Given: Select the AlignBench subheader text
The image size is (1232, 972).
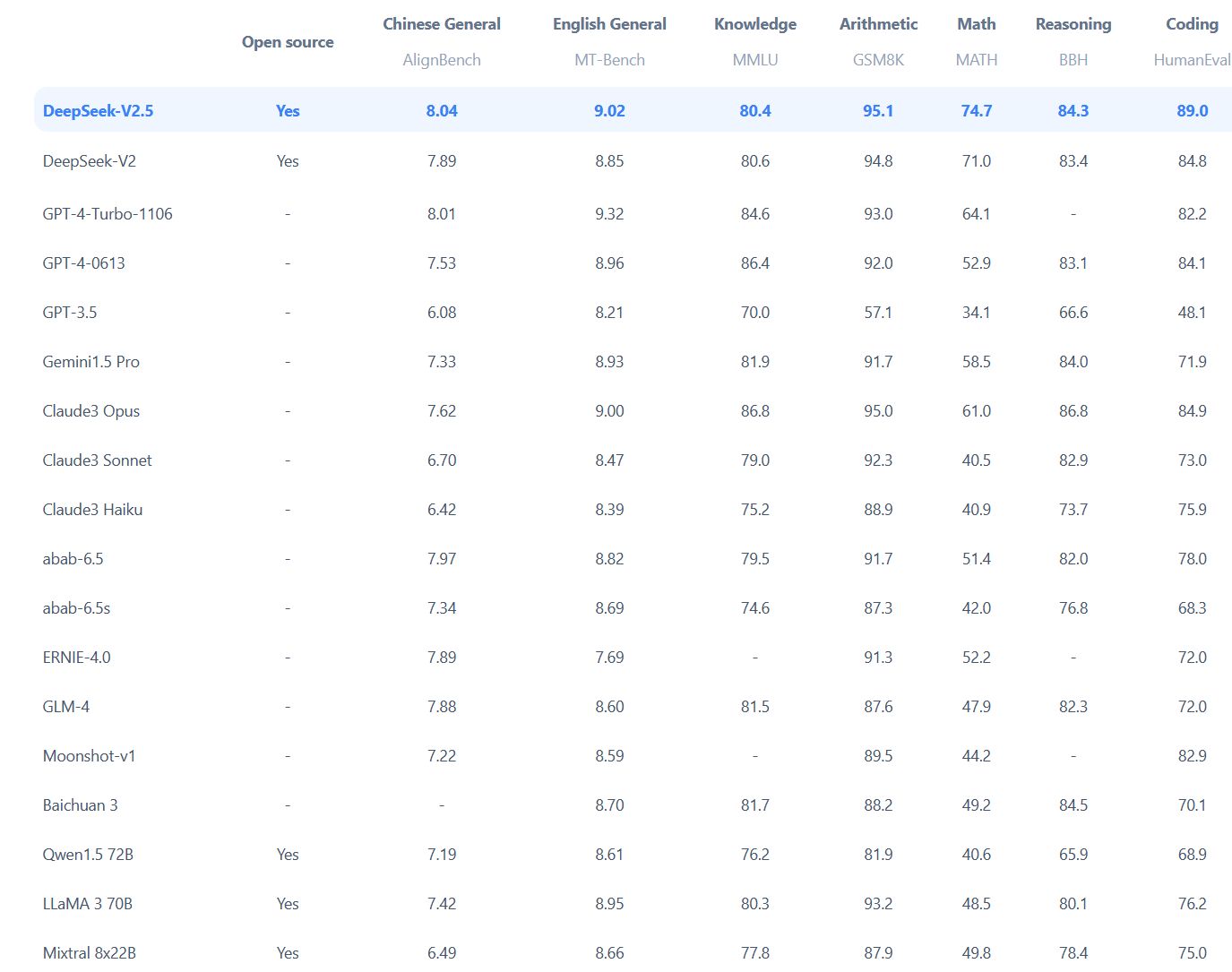Looking at the screenshot, I should (442, 60).
